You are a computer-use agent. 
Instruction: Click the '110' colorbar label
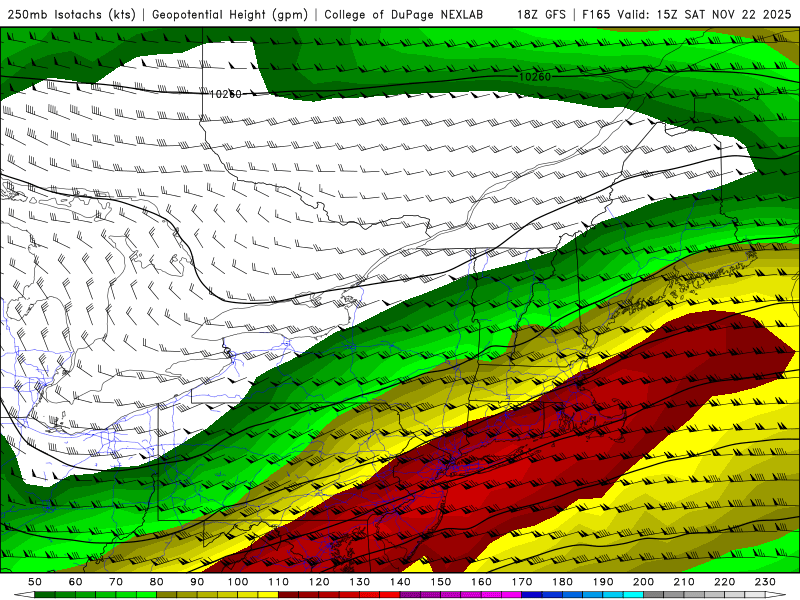pos(278,582)
